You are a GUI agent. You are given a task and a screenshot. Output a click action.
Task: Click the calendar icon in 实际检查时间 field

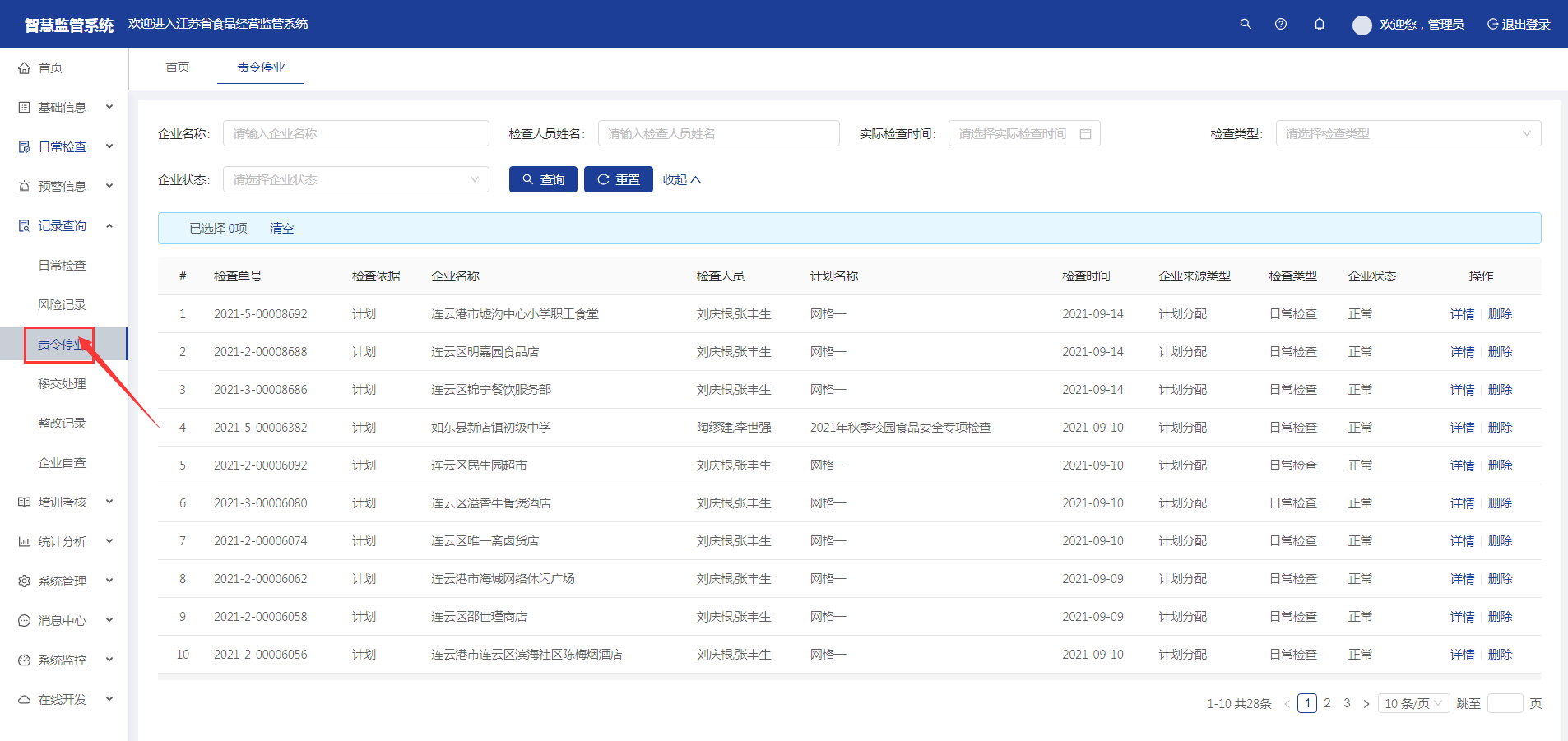point(1085,134)
